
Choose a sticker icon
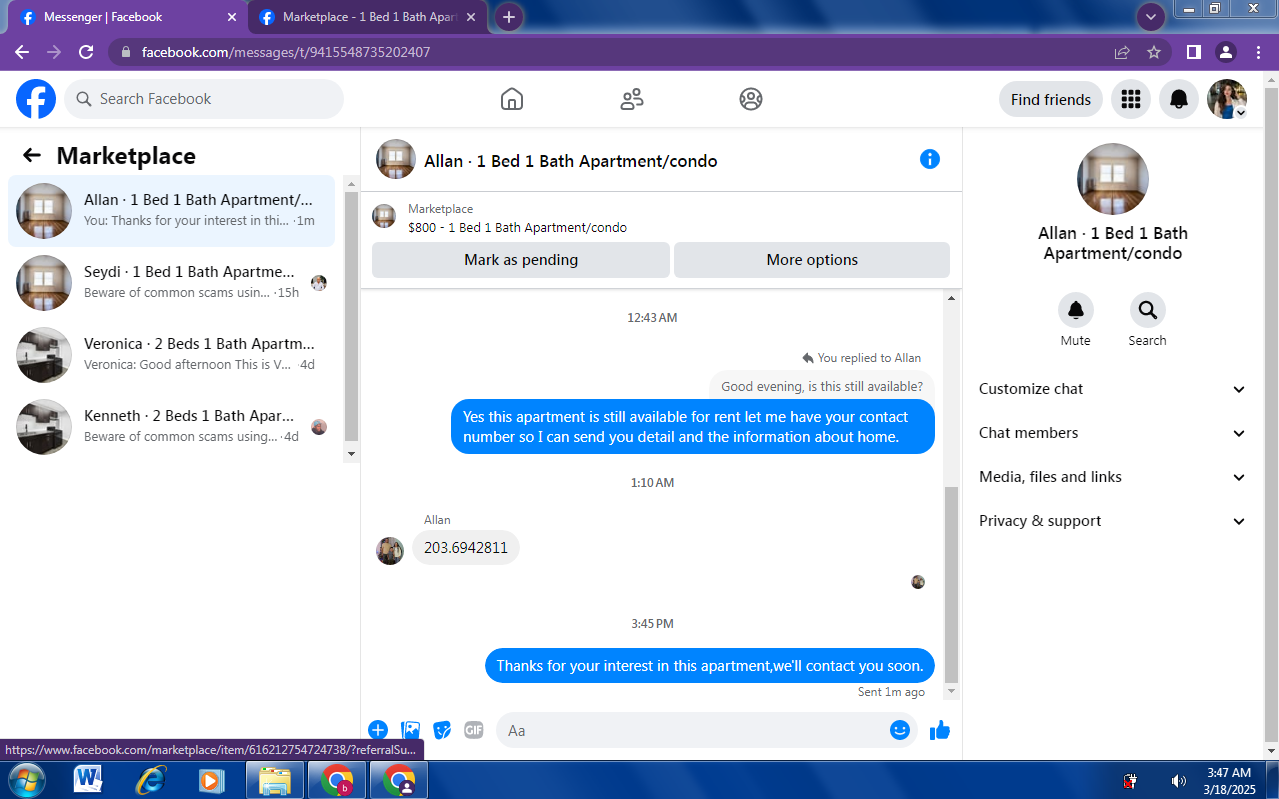point(442,730)
